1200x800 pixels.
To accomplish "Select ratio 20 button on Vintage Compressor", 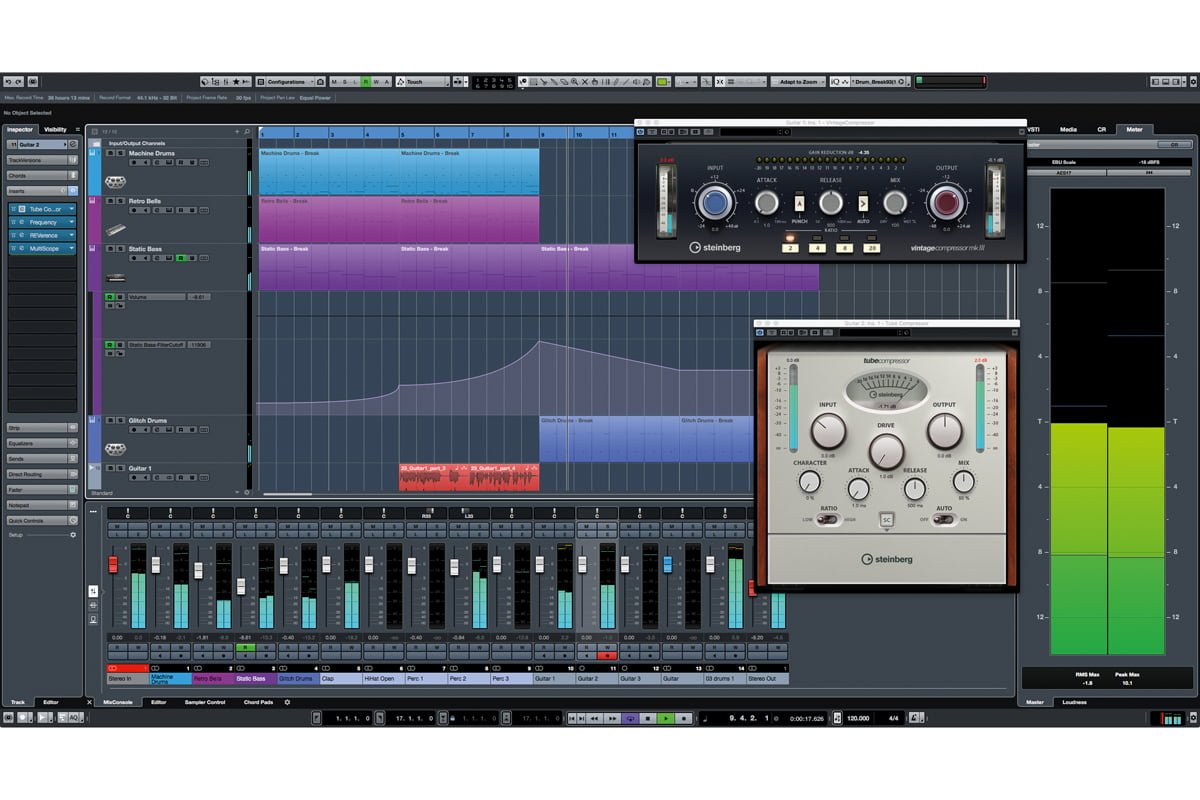I will [x=871, y=248].
